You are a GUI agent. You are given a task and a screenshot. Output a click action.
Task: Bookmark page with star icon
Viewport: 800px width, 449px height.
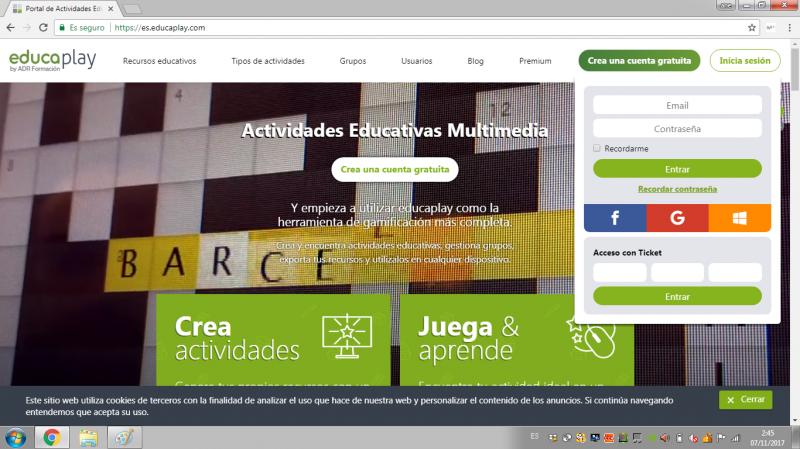(x=752, y=28)
